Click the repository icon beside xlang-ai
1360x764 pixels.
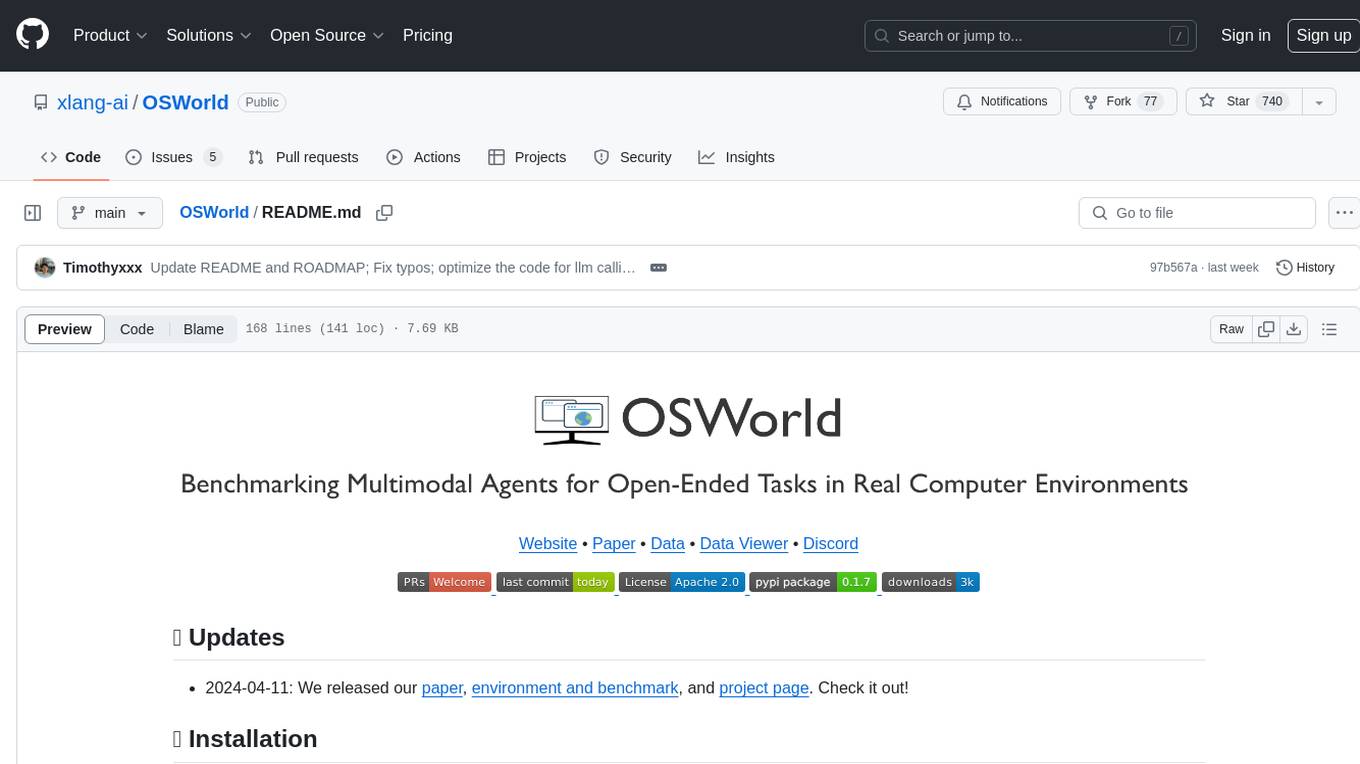tap(40, 102)
